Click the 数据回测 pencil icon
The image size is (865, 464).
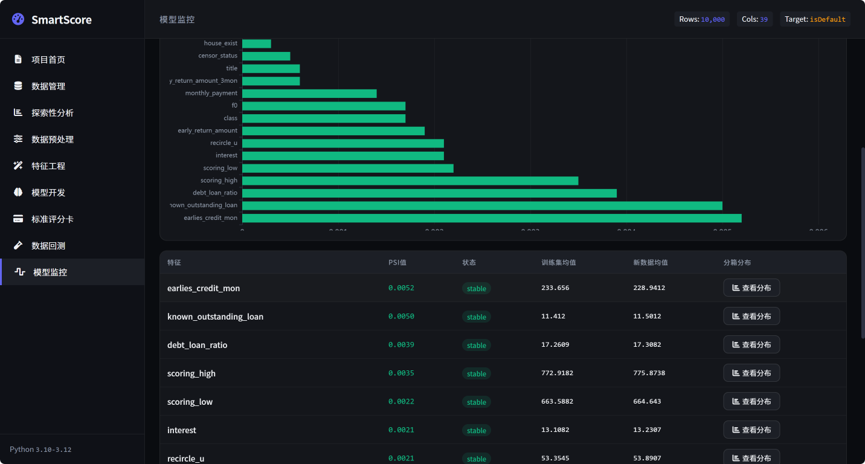click(x=18, y=245)
